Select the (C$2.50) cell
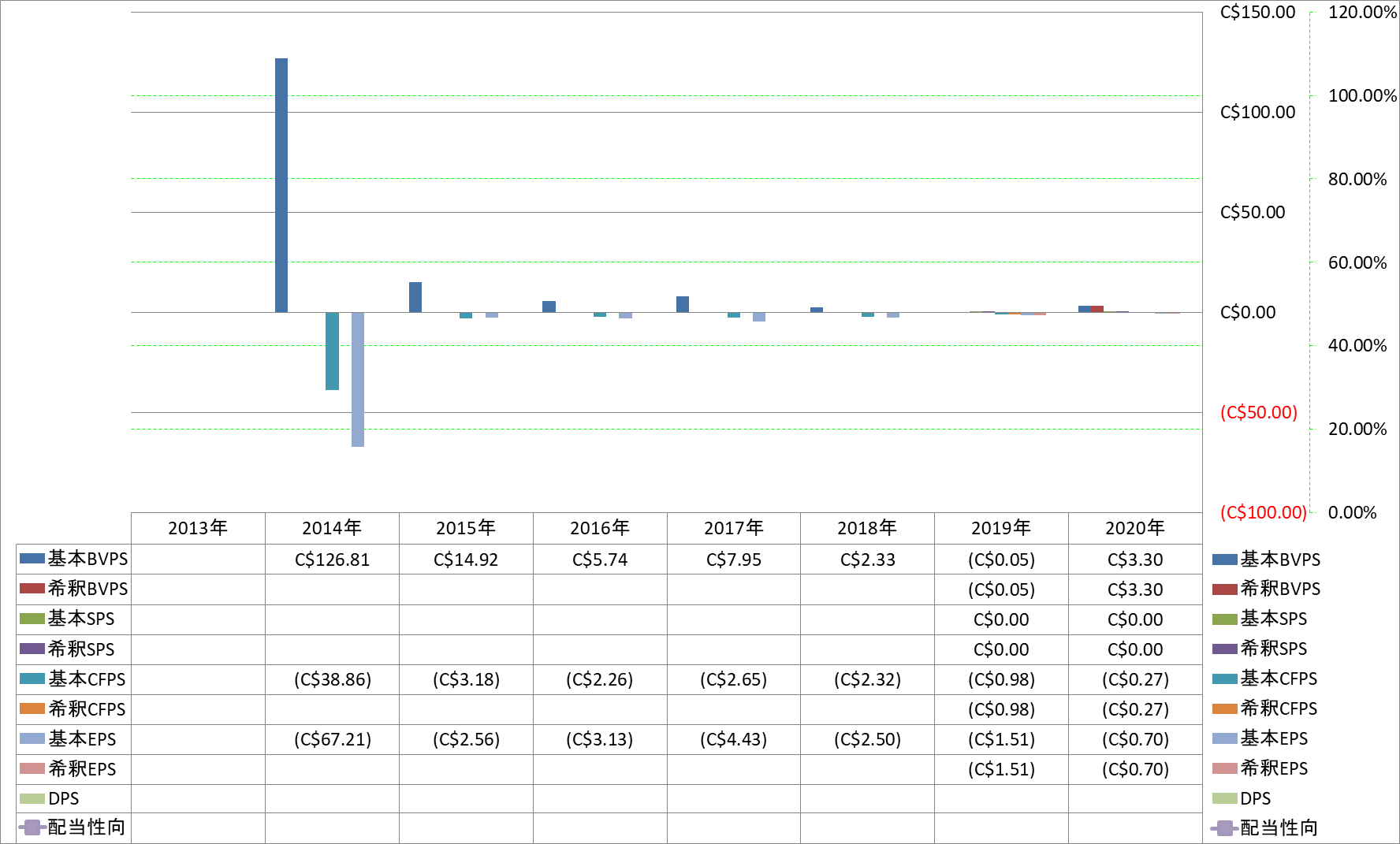This screenshot has width=1400, height=844. coord(867,739)
